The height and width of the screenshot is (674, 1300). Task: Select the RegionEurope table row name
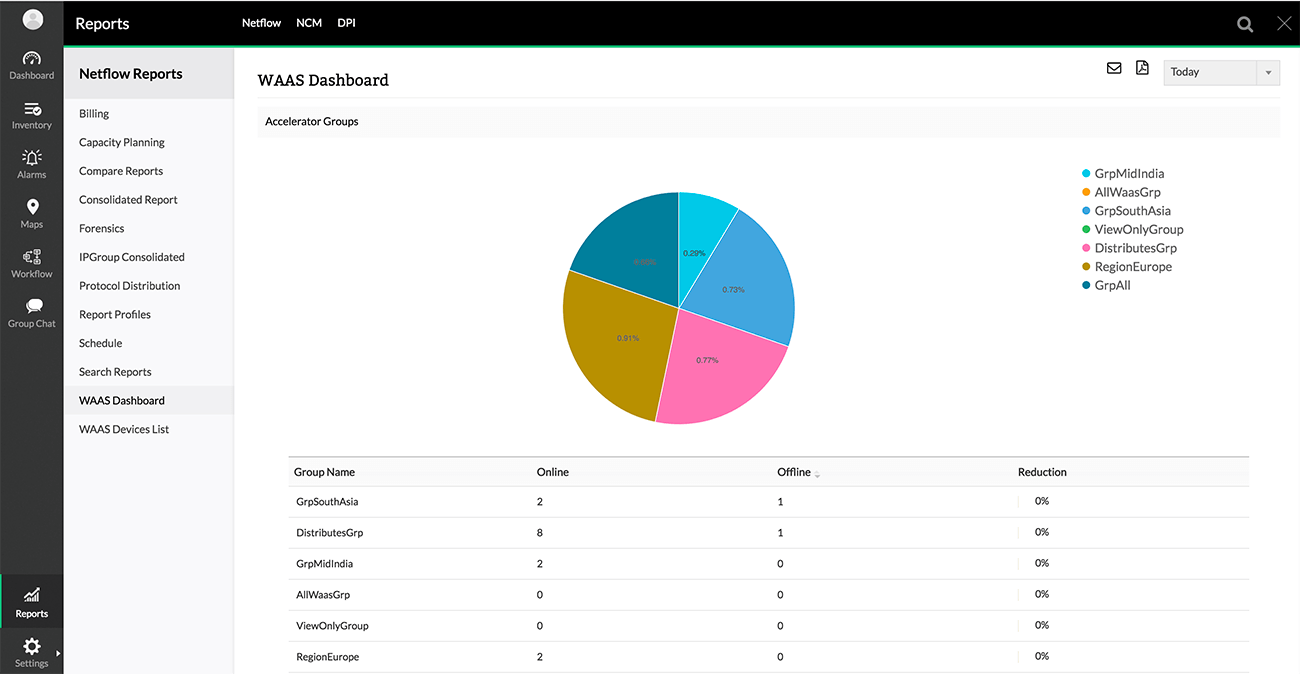click(x=328, y=657)
